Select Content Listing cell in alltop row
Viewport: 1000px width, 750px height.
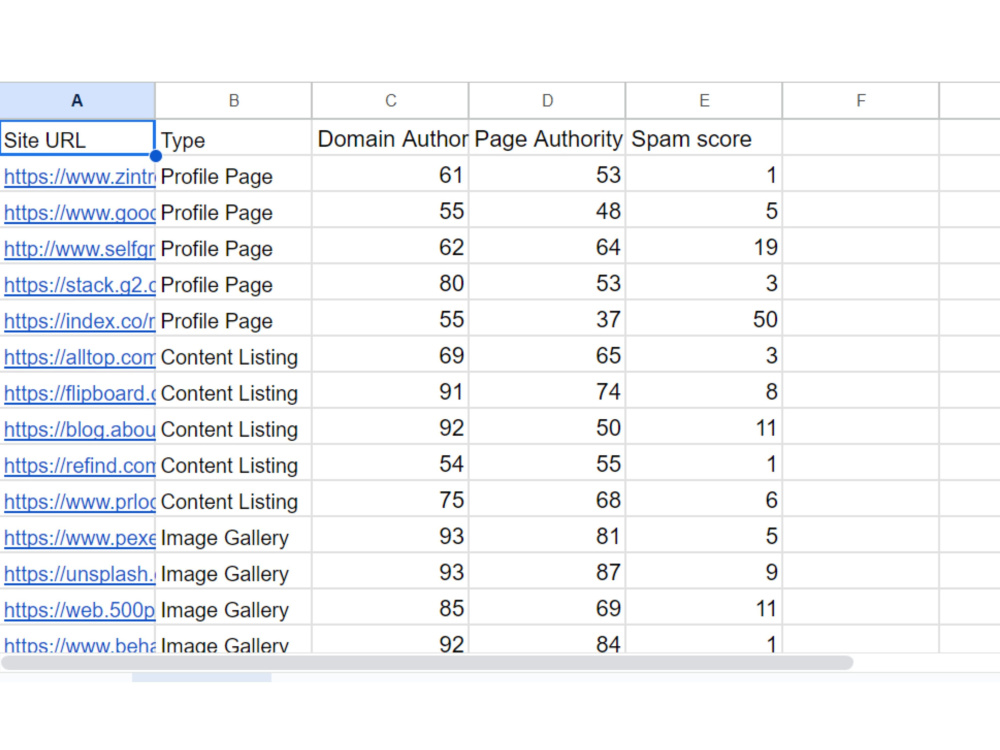click(233, 356)
